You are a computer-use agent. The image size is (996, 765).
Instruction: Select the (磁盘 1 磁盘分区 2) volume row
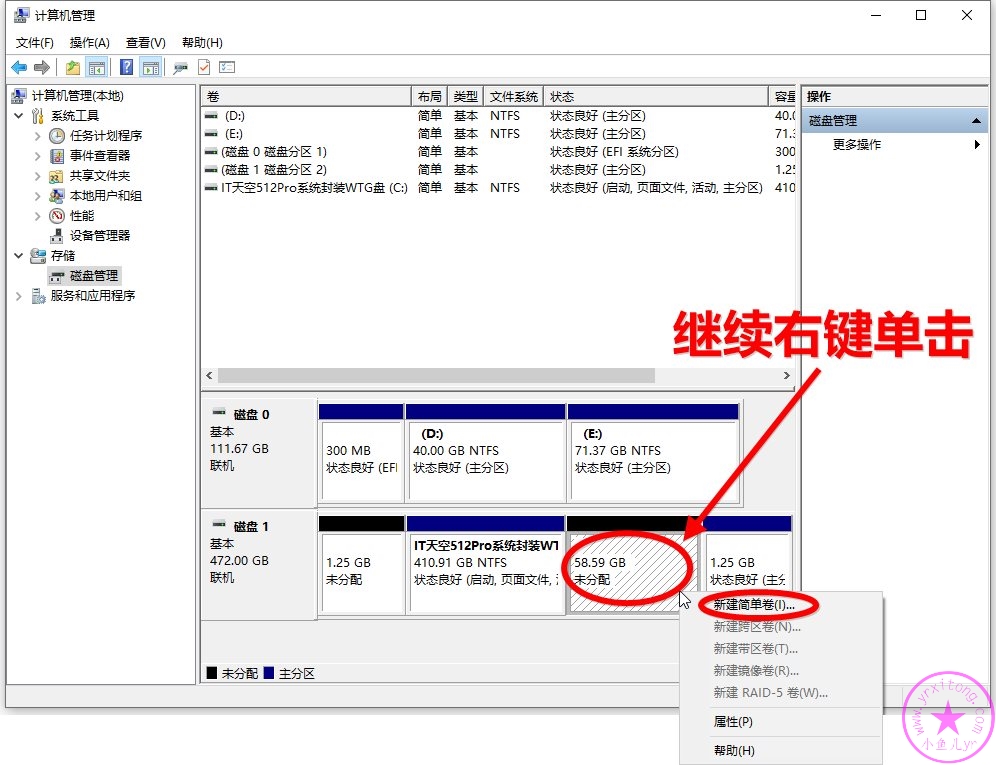point(499,170)
